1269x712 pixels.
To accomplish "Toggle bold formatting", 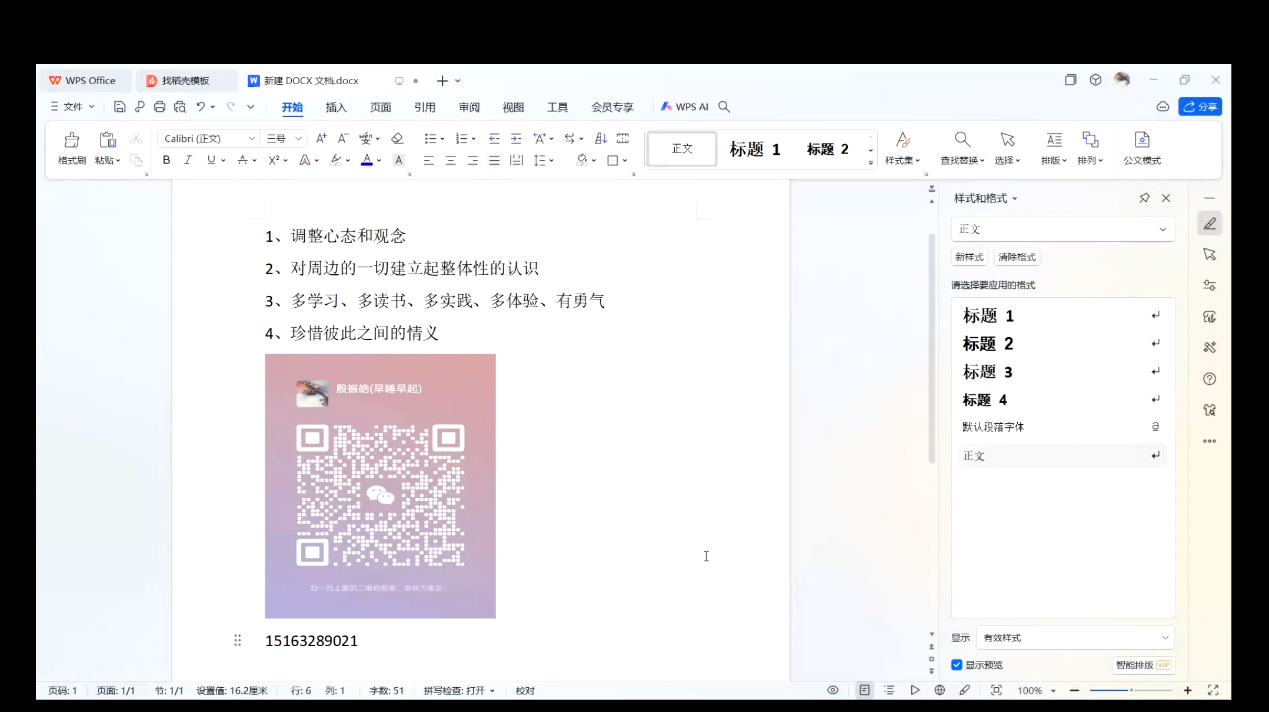I will pos(166,160).
